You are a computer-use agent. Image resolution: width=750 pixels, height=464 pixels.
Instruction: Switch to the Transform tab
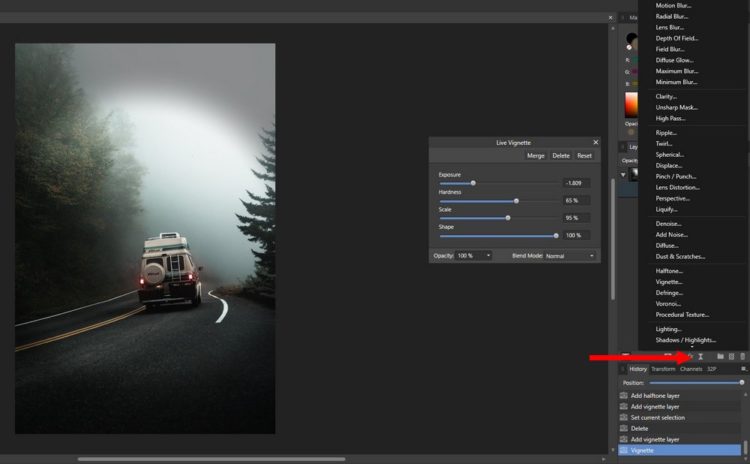[x=663, y=369]
